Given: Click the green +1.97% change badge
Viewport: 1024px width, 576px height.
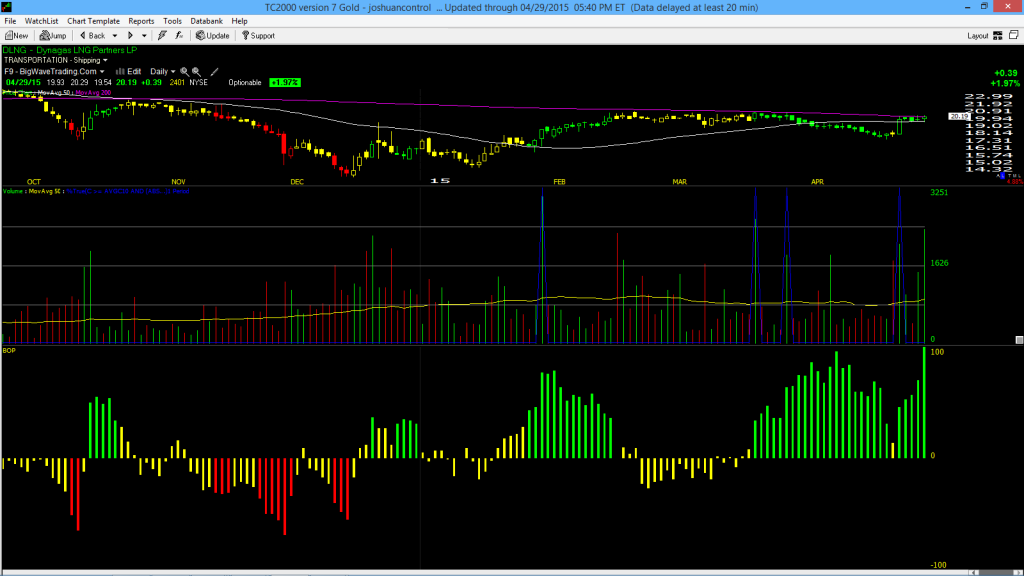Looking at the screenshot, I should [x=285, y=83].
